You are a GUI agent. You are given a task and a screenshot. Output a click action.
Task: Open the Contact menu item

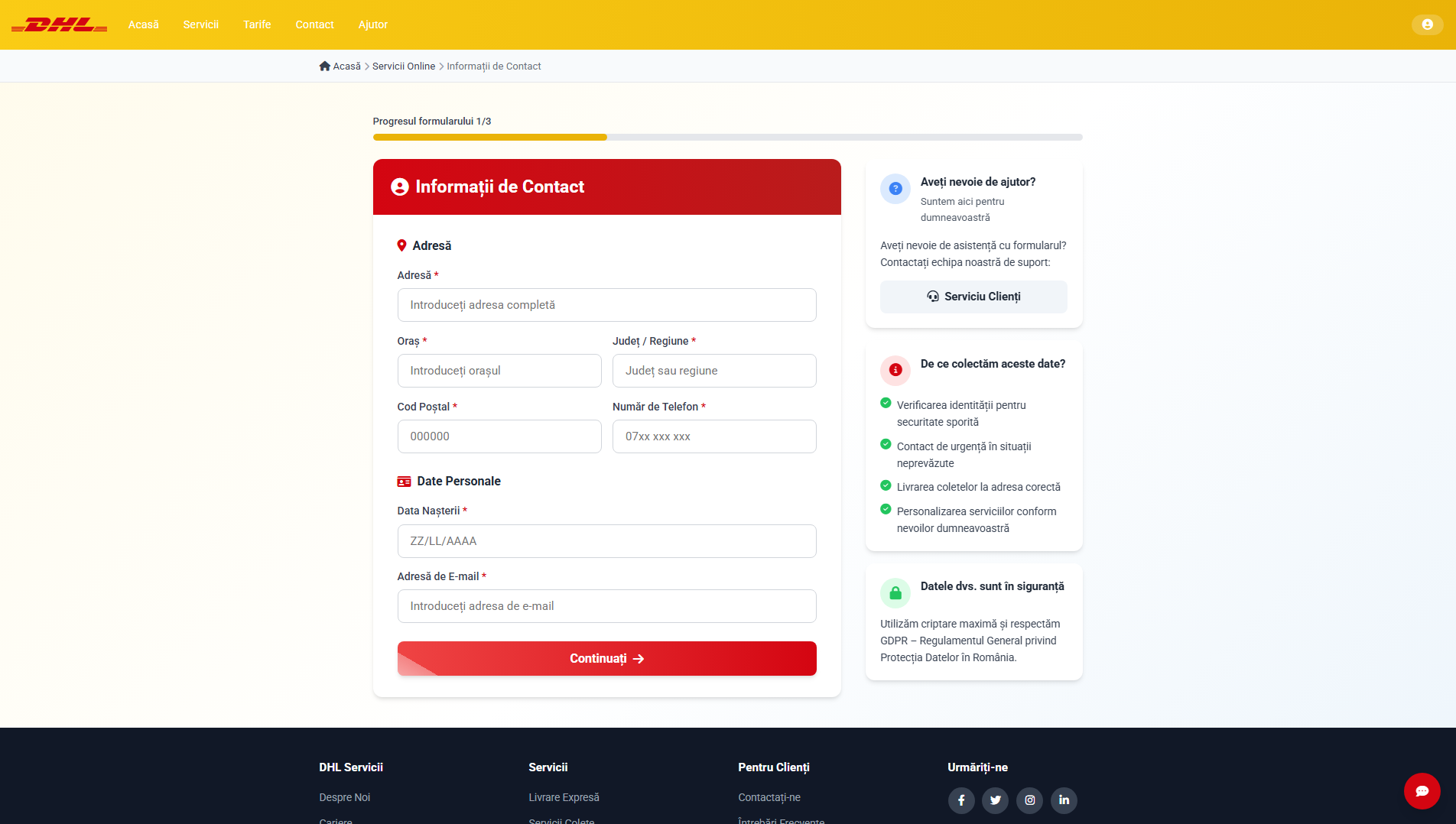[x=315, y=24]
